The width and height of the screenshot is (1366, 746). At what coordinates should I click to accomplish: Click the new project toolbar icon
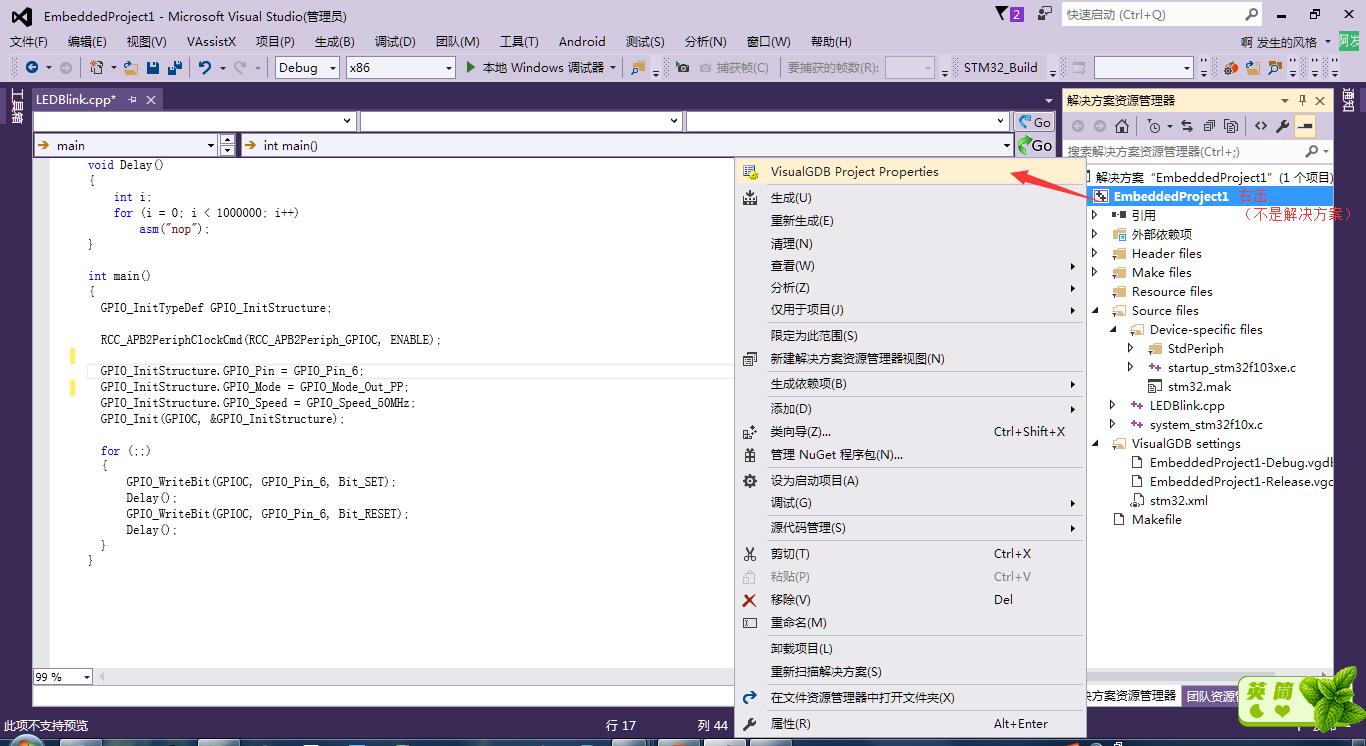click(97, 67)
